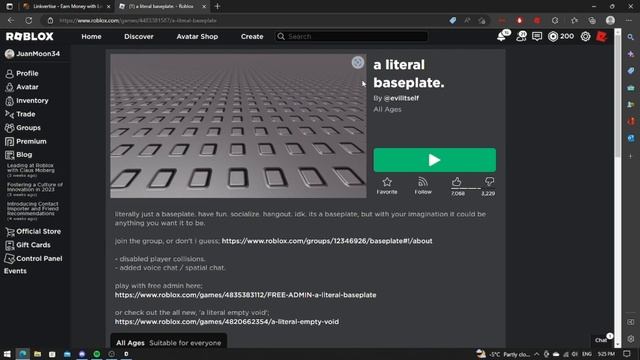The width and height of the screenshot is (640, 360).
Task: Click the username JuanMoon34
Action: tap(38, 53)
